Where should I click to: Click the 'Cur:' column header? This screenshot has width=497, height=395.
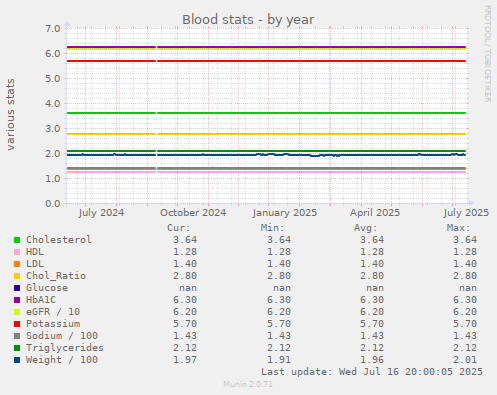pyautogui.click(x=179, y=228)
